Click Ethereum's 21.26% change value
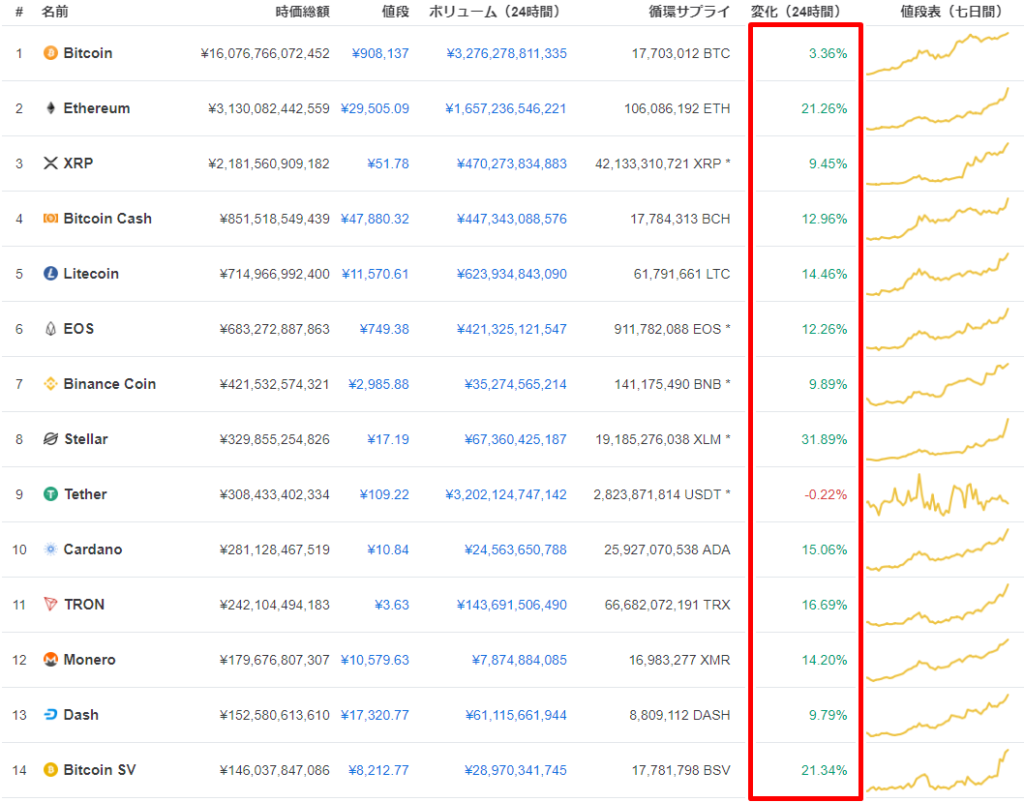 tap(824, 108)
